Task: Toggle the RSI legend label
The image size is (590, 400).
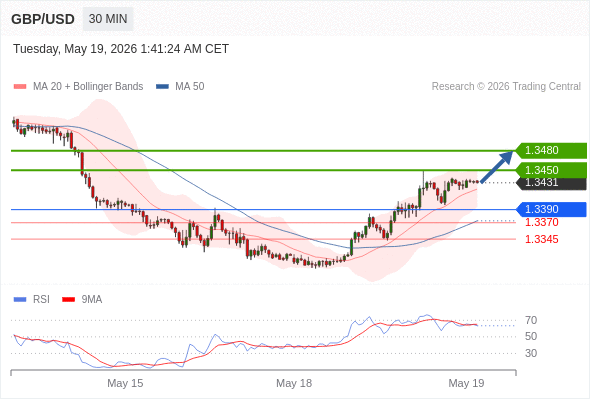Action: [41, 300]
